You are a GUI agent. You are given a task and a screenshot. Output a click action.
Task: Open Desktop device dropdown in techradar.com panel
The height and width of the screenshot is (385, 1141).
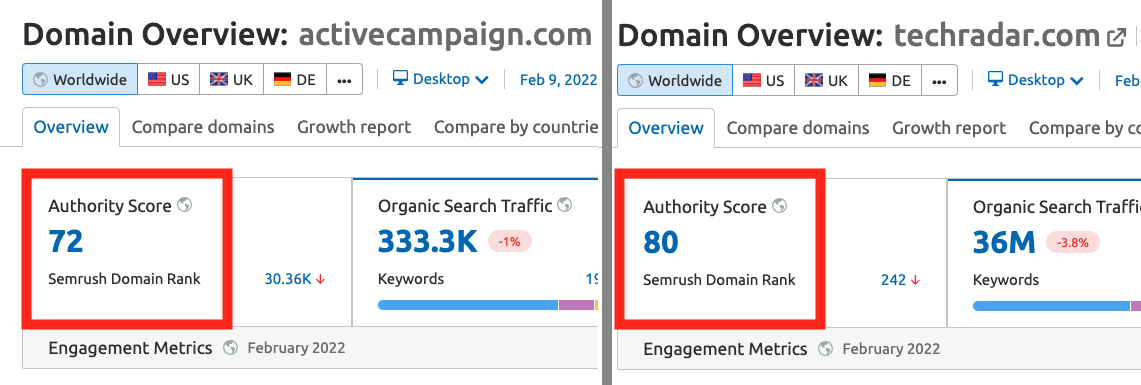coord(1035,79)
